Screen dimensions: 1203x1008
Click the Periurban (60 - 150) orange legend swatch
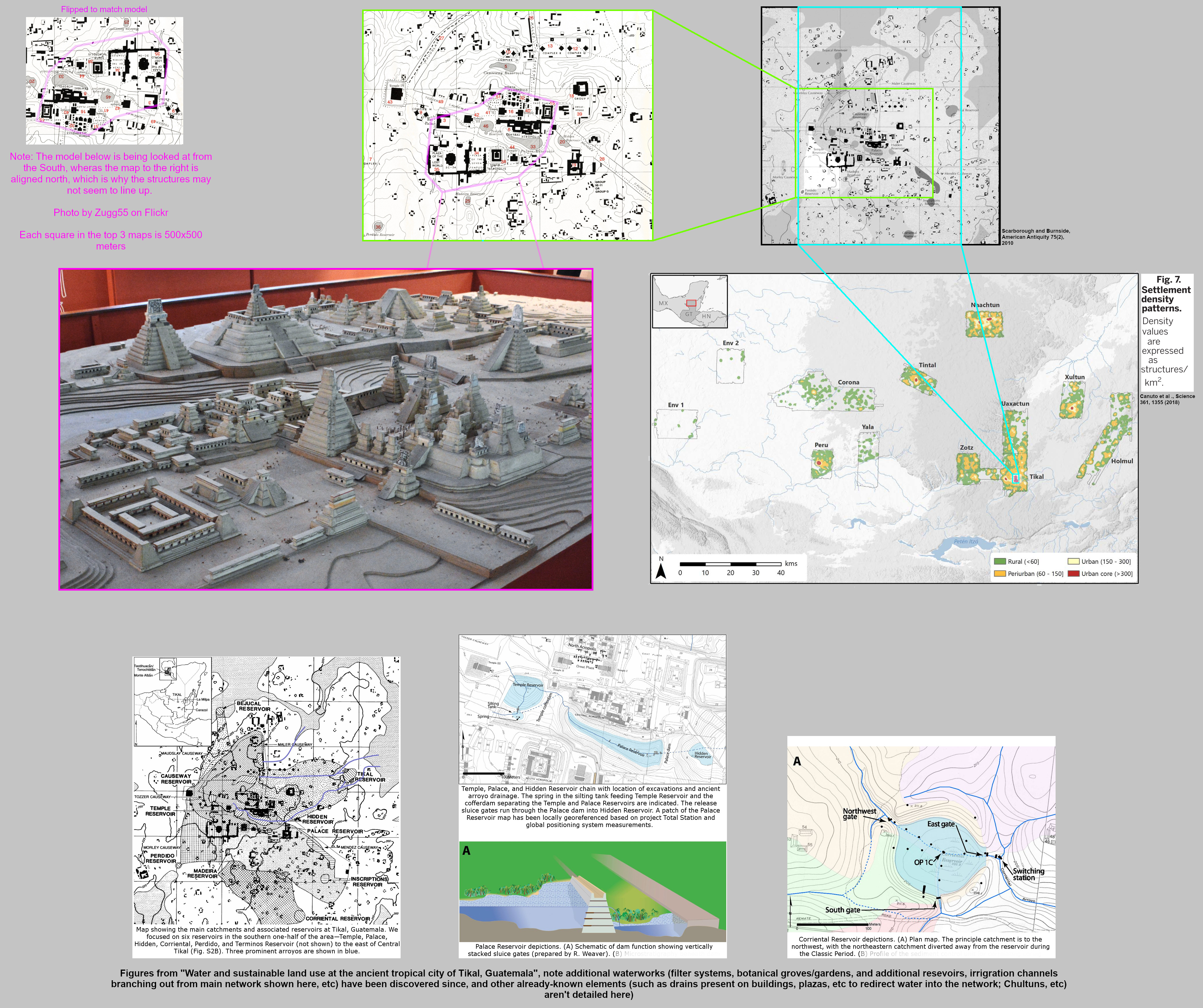[1000, 574]
